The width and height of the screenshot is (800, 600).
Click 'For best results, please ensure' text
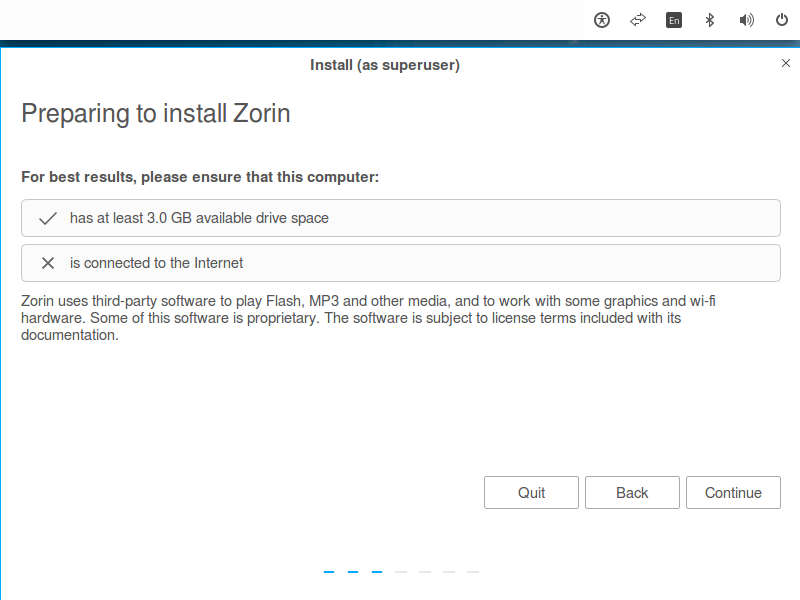(200, 177)
